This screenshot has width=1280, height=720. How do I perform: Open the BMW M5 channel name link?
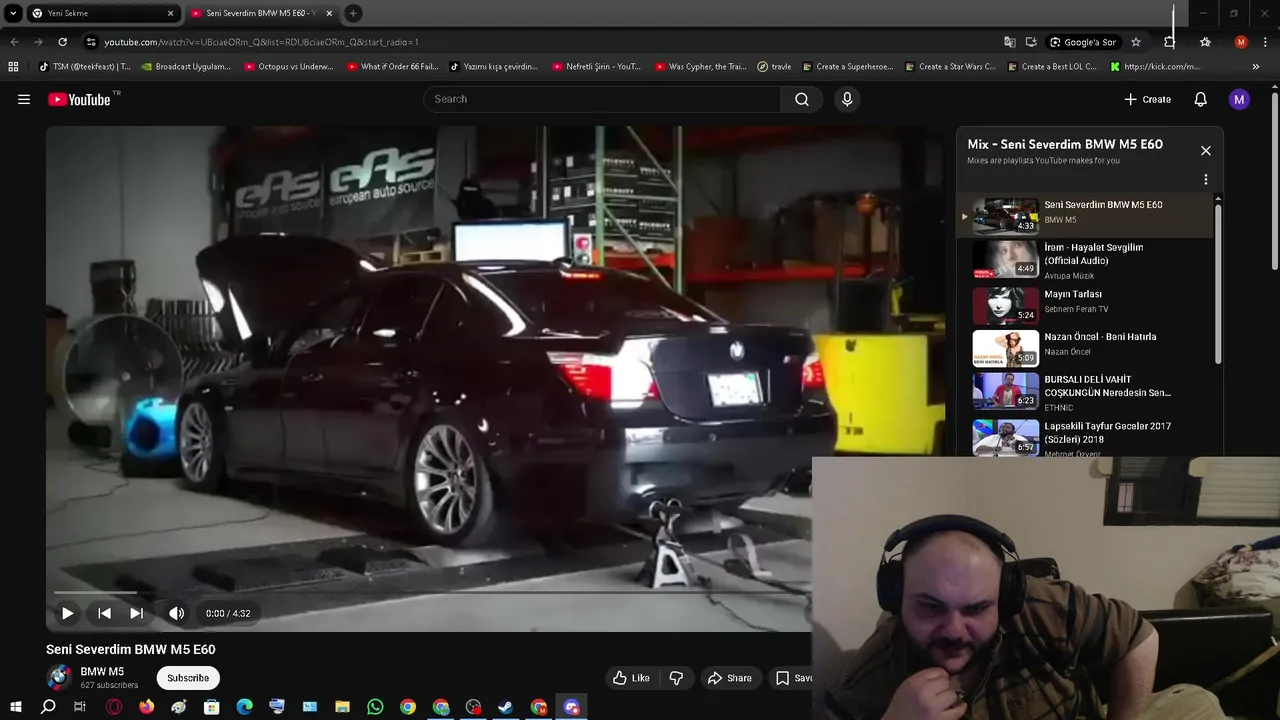tap(102, 672)
